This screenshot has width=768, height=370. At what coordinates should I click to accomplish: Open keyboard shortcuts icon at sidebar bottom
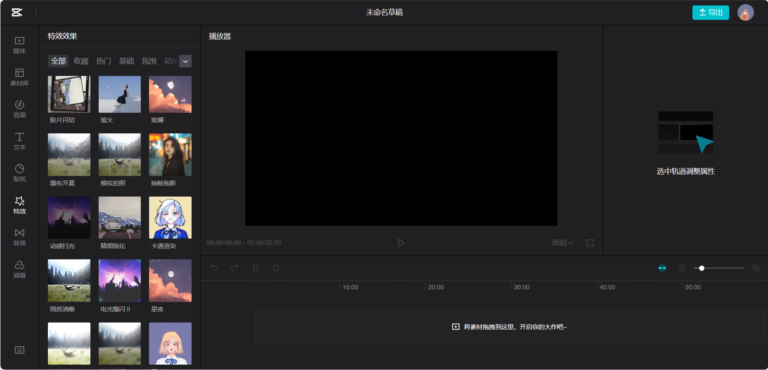pos(20,350)
